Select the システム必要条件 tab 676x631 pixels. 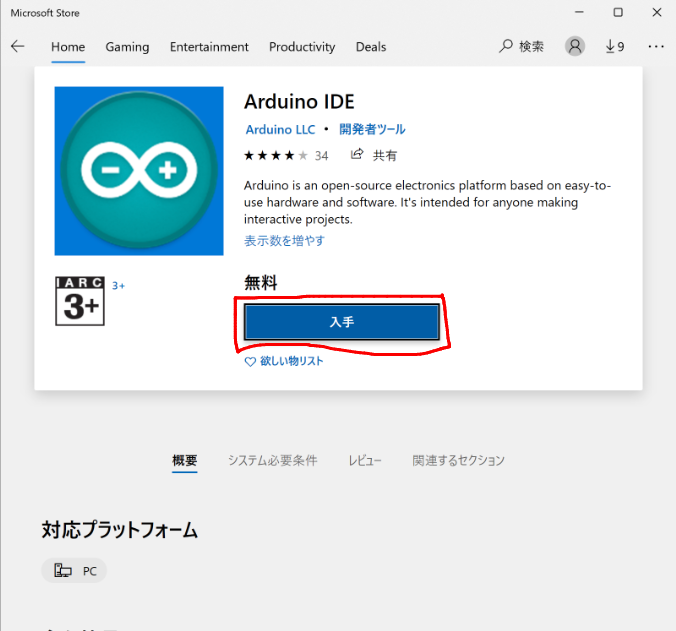tap(272, 460)
